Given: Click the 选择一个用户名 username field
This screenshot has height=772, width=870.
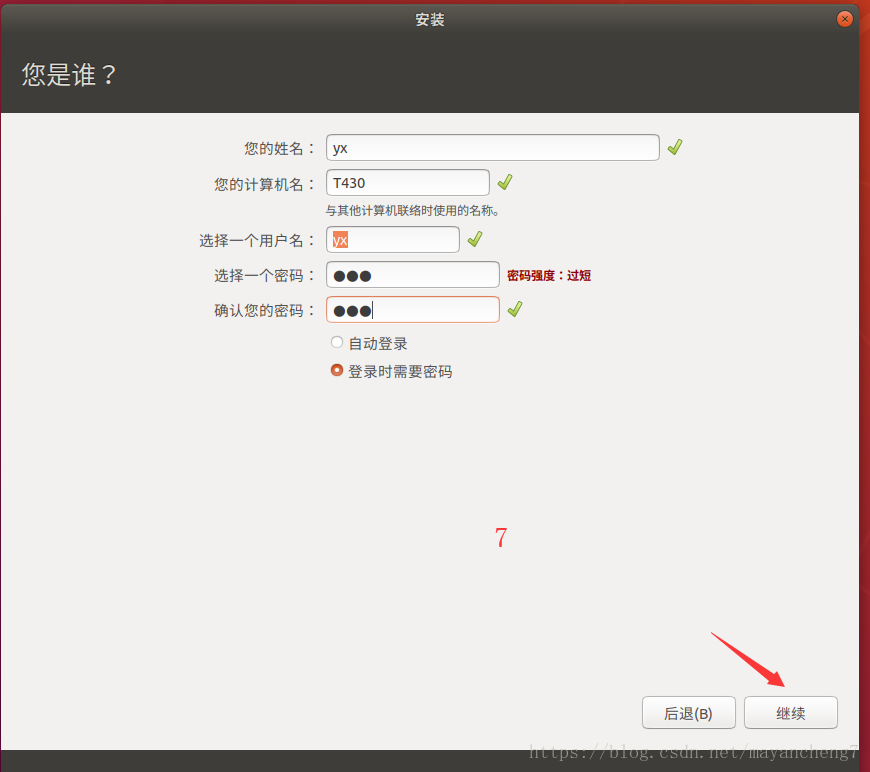Looking at the screenshot, I should pos(393,240).
